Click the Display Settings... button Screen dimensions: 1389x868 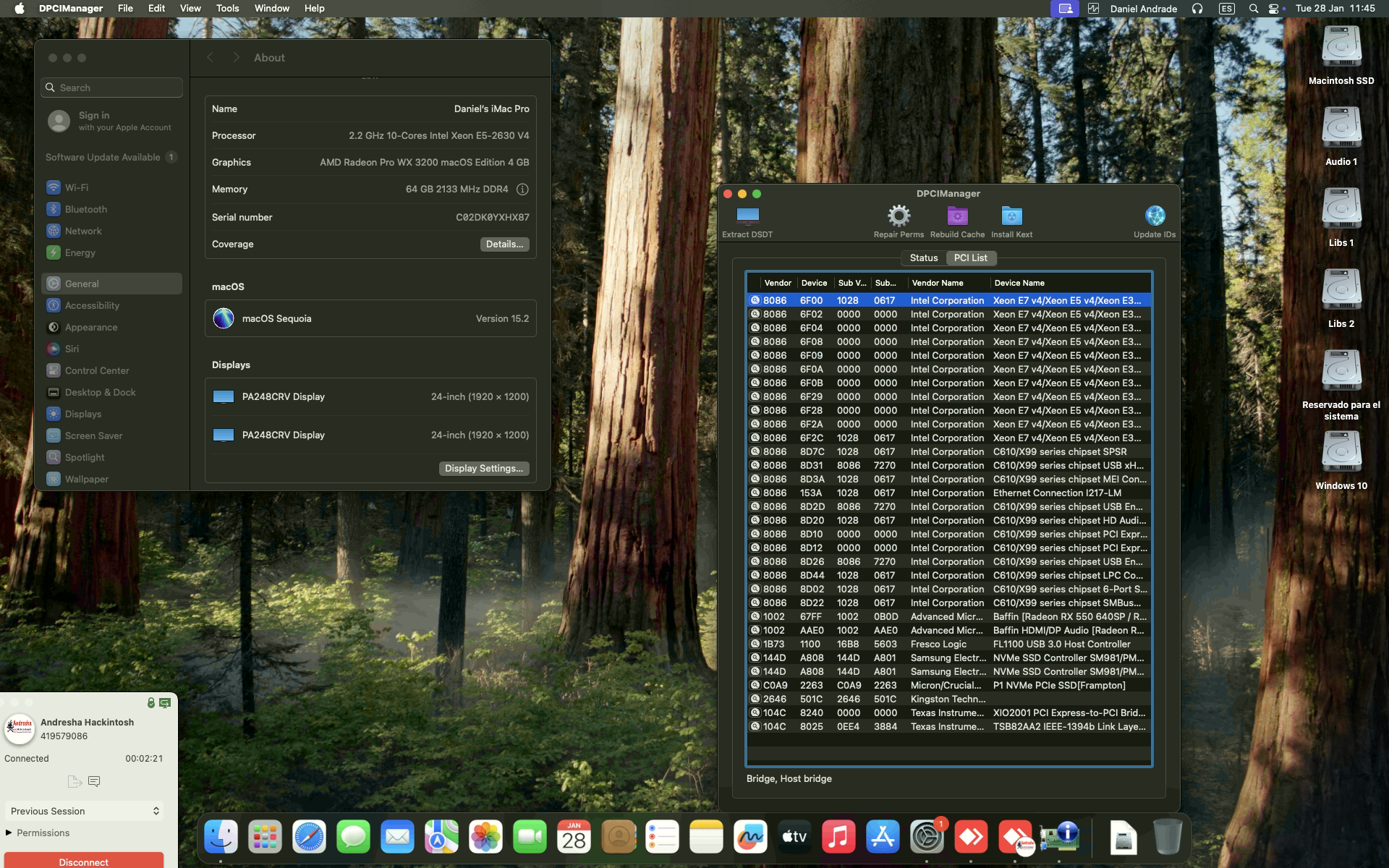[484, 469]
